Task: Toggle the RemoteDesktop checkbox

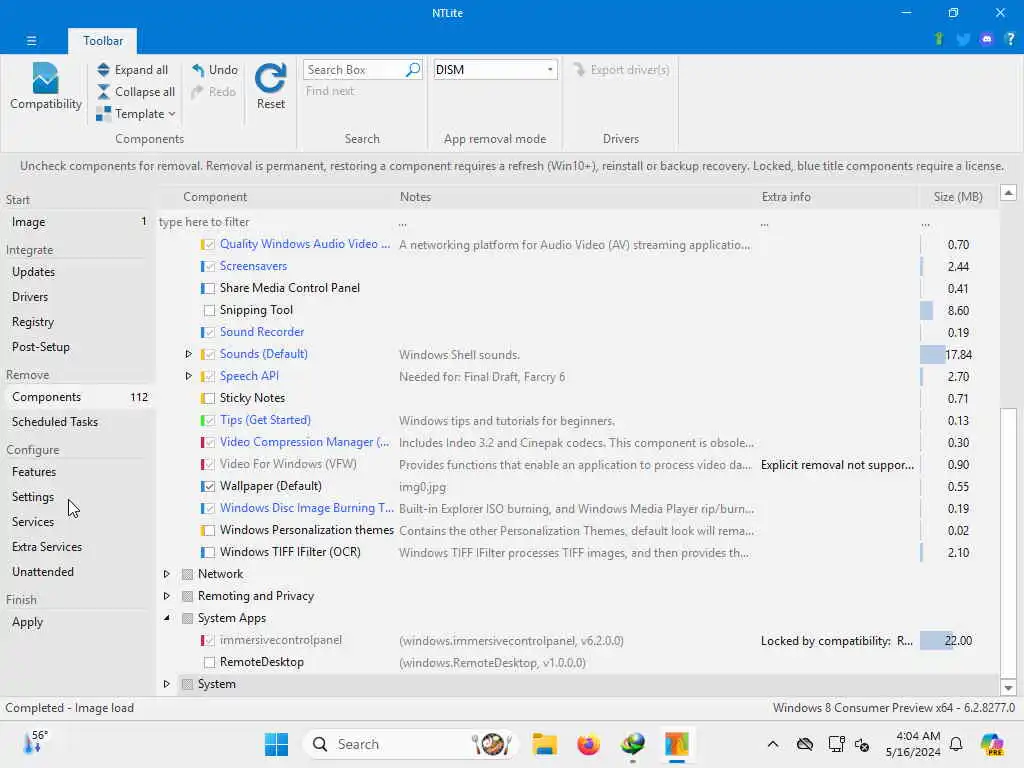Action: click(209, 662)
